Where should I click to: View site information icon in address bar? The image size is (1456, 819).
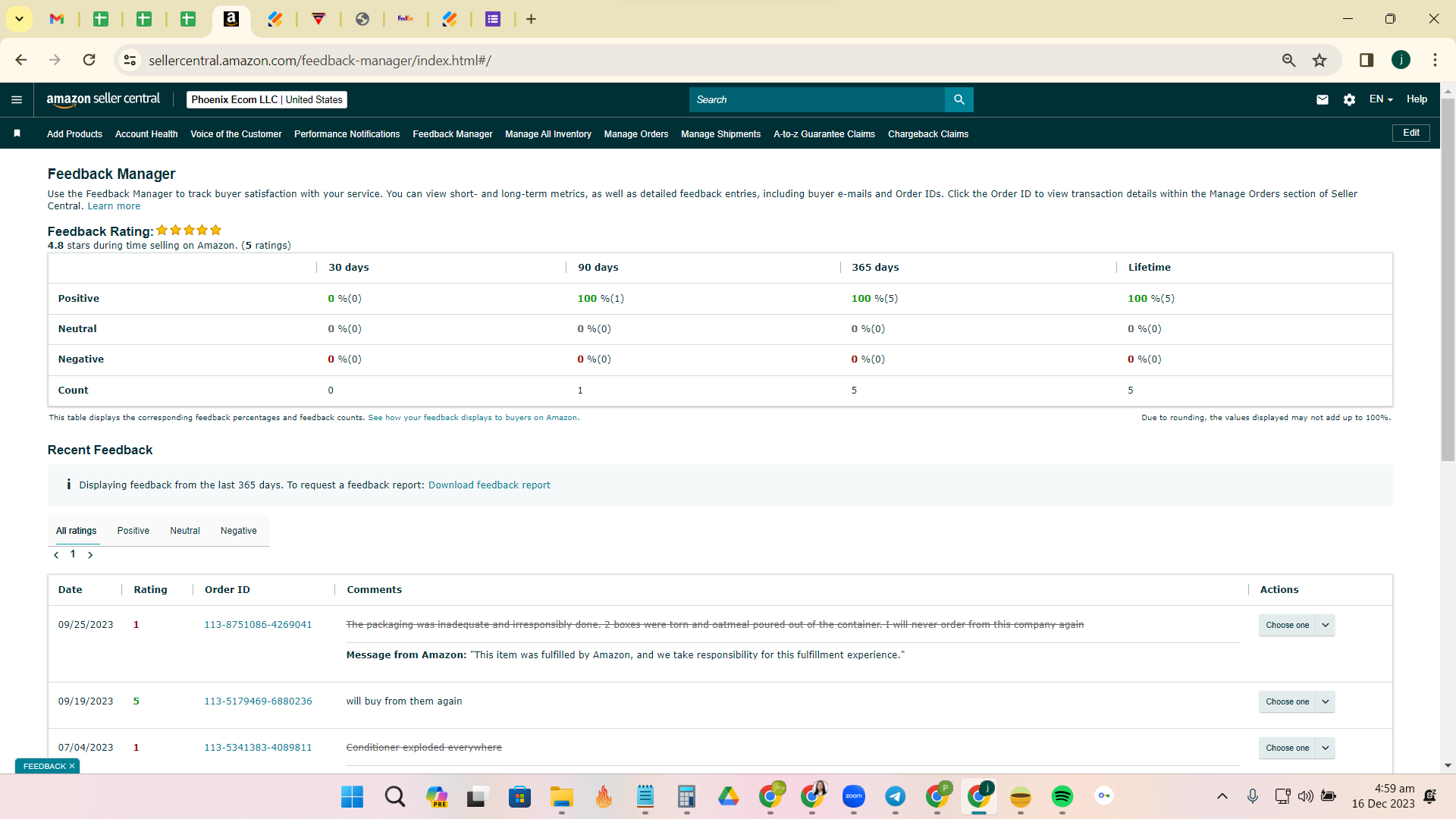130,60
